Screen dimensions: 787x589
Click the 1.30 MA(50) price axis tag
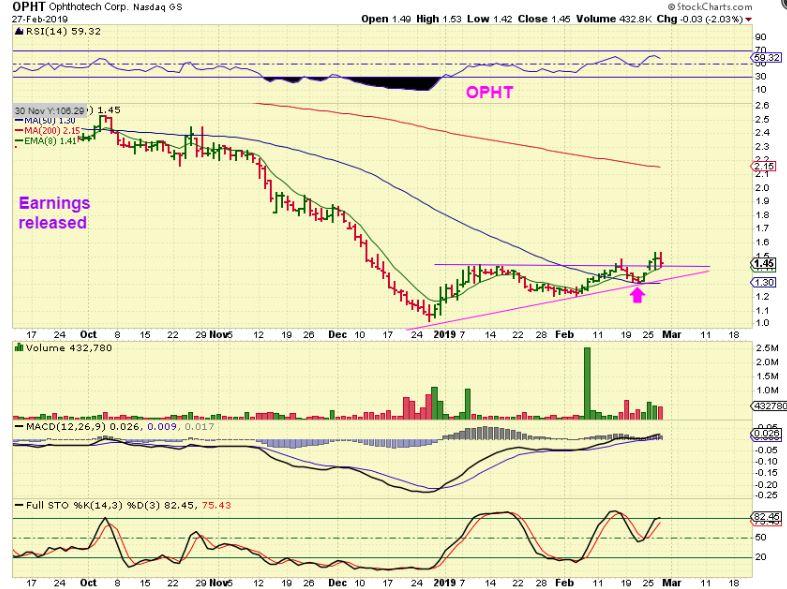point(763,282)
